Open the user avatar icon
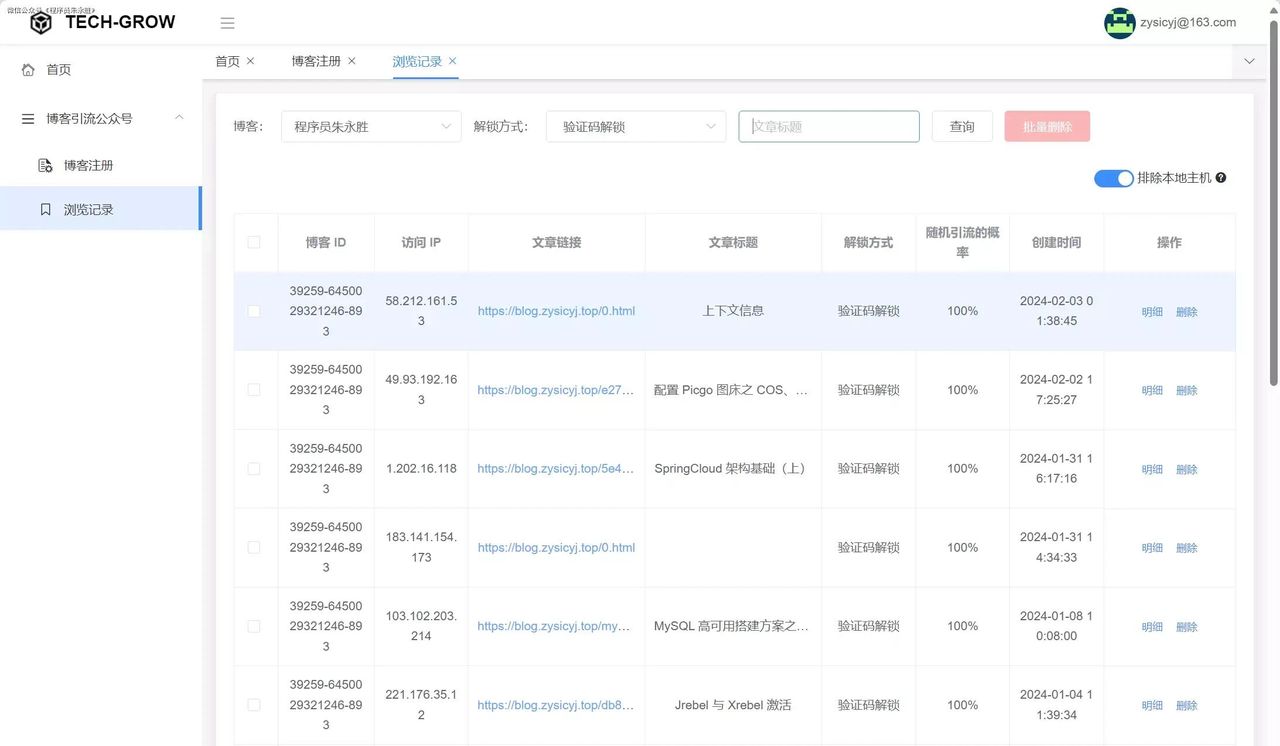1280x746 pixels. 1119,23
